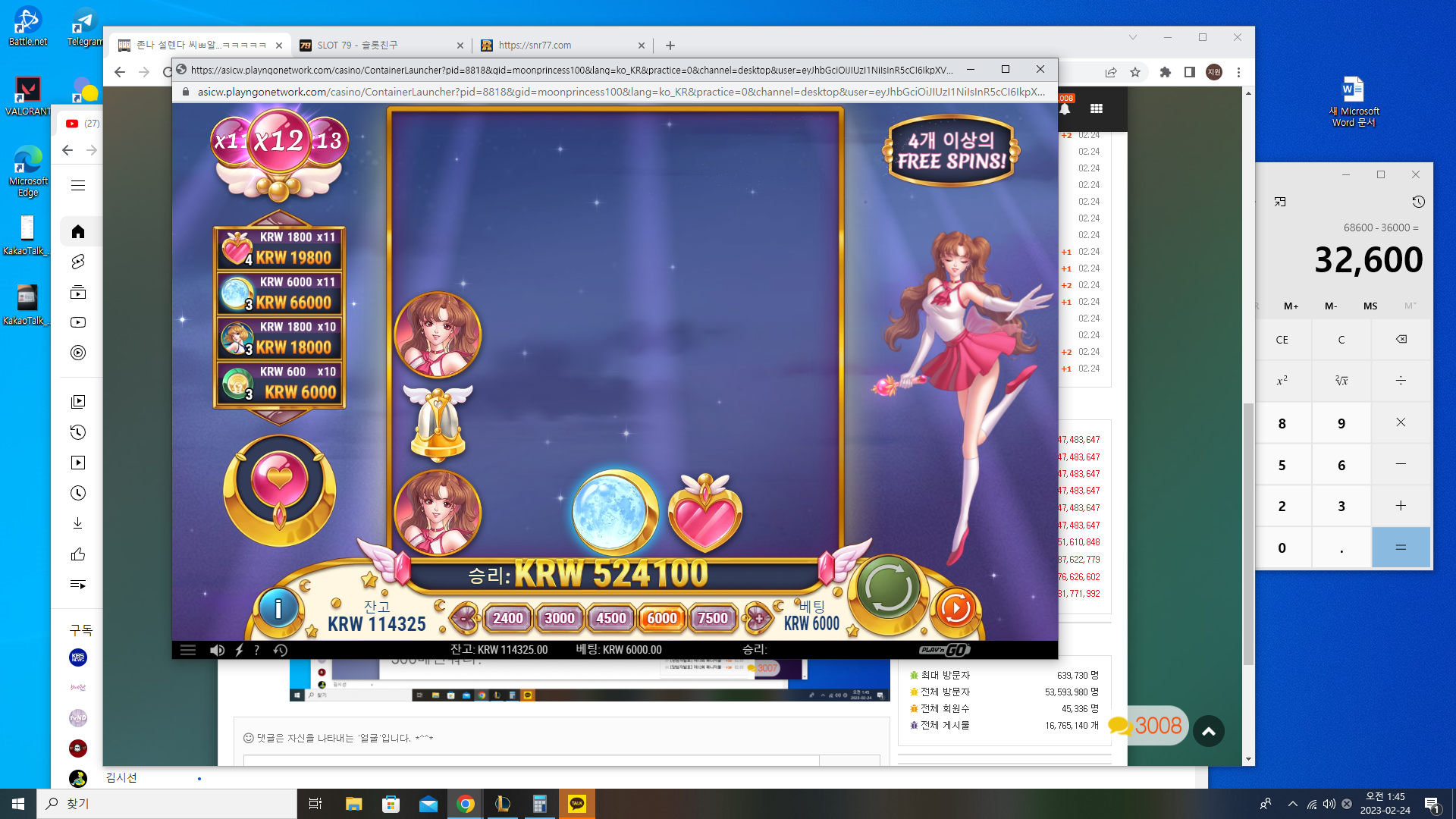The width and height of the screenshot is (1456, 819).
Task: Click the equals key in Calculator
Action: (1401, 548)
